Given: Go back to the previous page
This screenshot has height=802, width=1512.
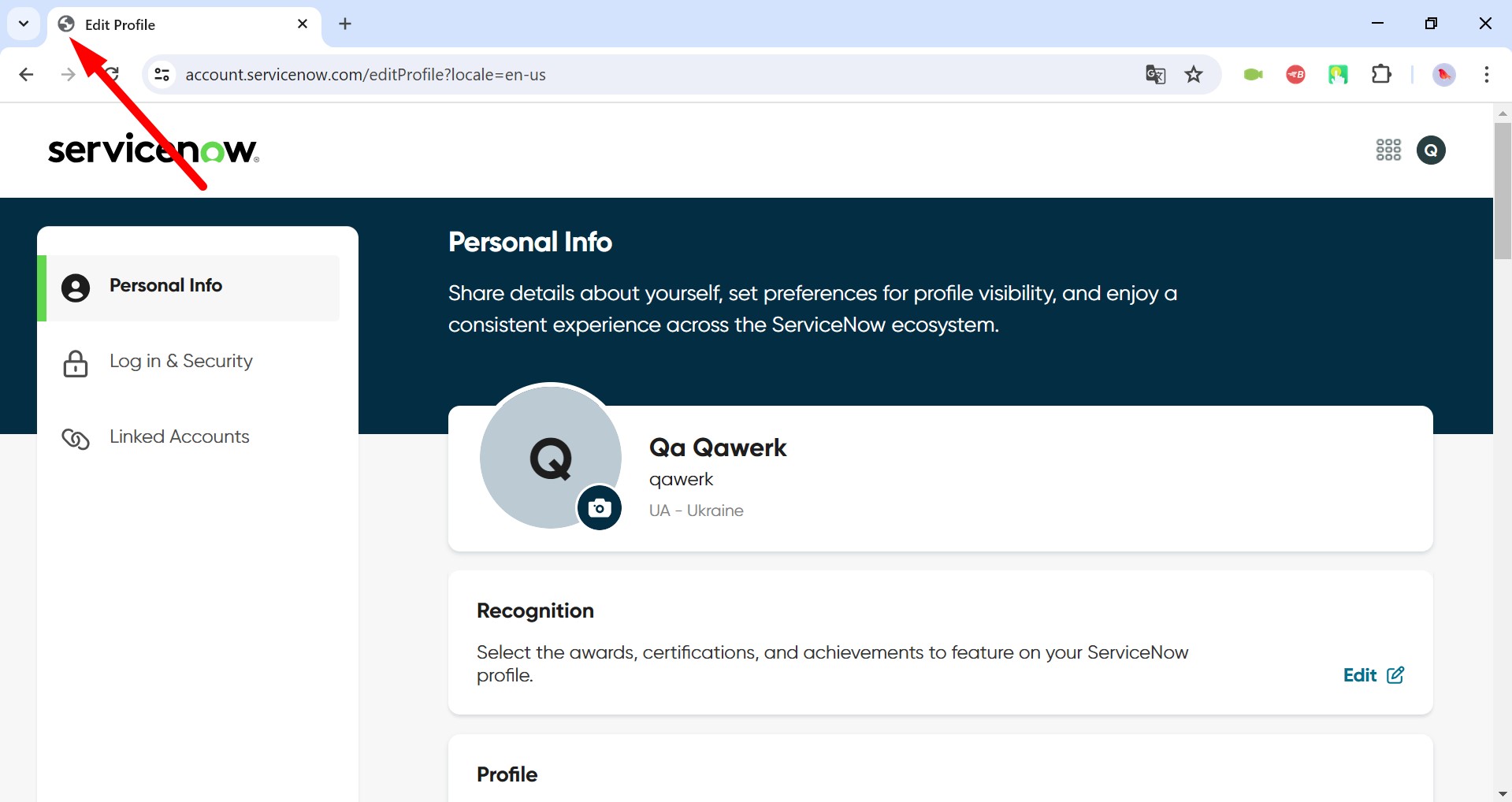Looking at the screenshot, I should 26,75.
